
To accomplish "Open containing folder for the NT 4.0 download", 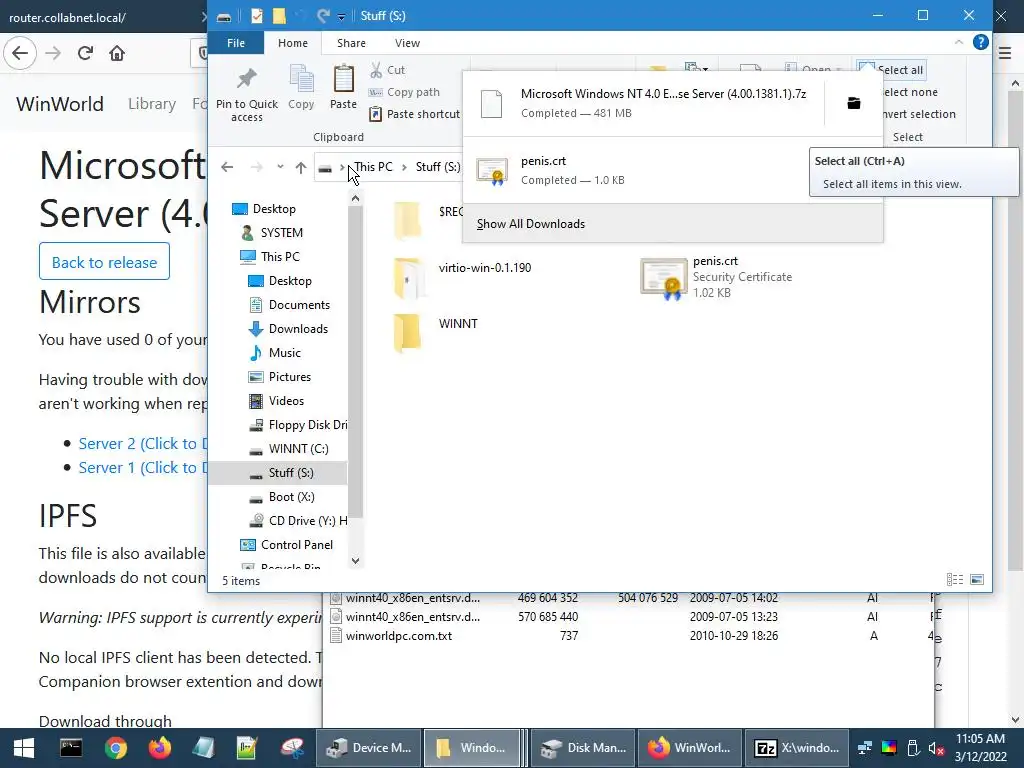I will (854, 103).
